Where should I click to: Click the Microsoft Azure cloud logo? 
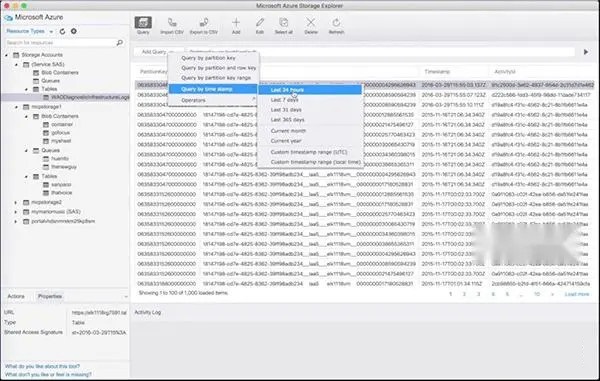pyautogui.click(x=8, y=18)
